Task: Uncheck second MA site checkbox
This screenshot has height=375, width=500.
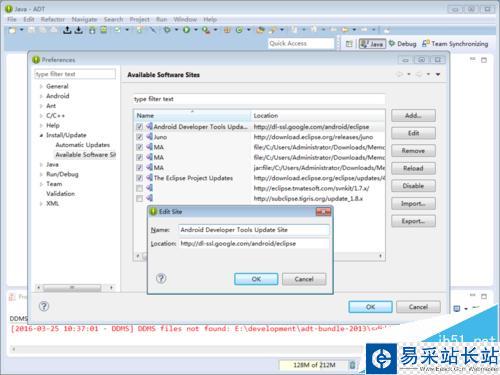Action: 140,157
